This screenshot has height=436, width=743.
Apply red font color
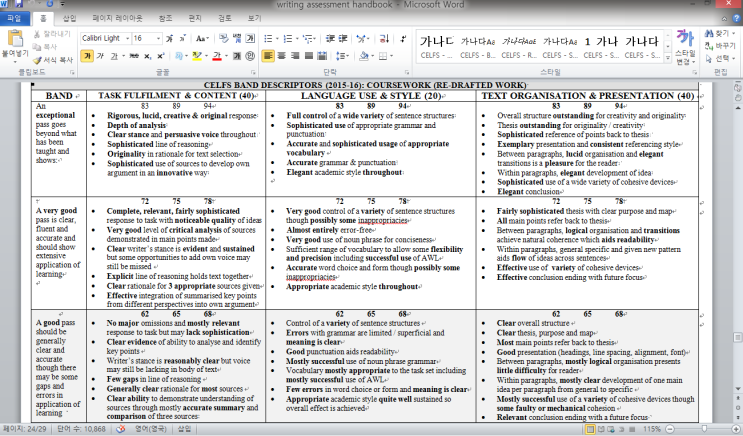point(217,56)
